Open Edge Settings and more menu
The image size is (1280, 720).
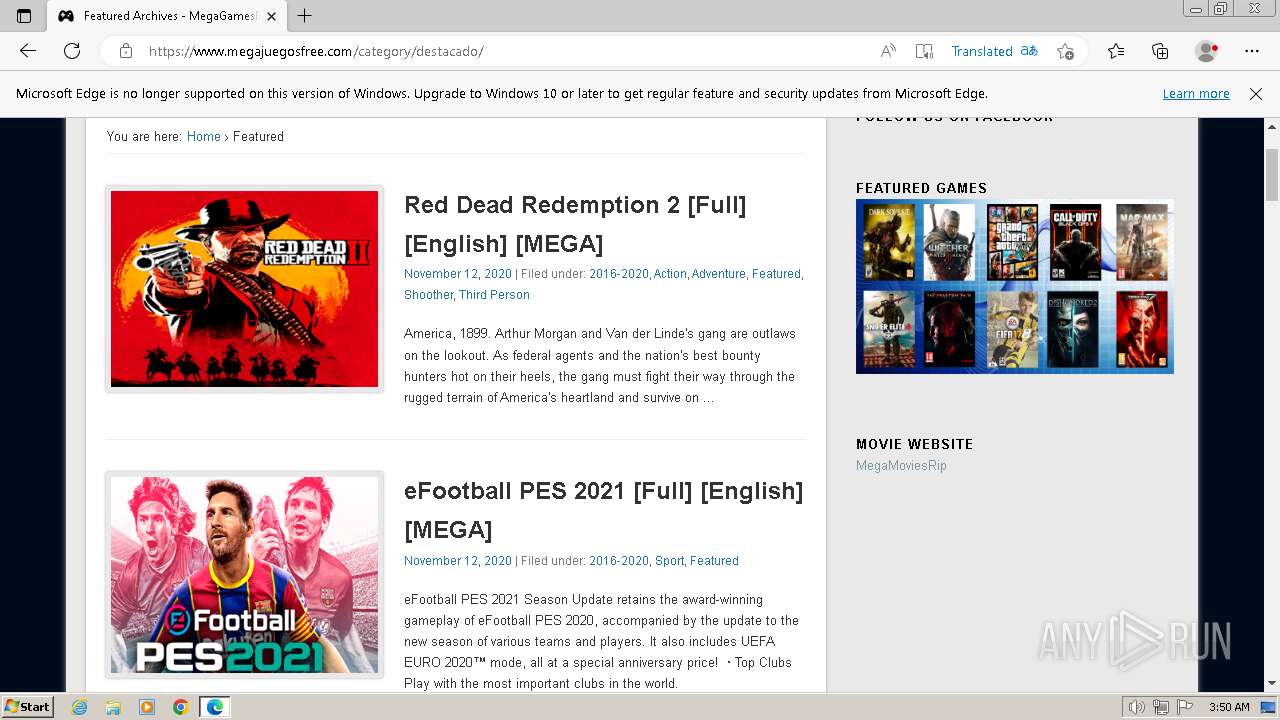[x=1252, y=51]
